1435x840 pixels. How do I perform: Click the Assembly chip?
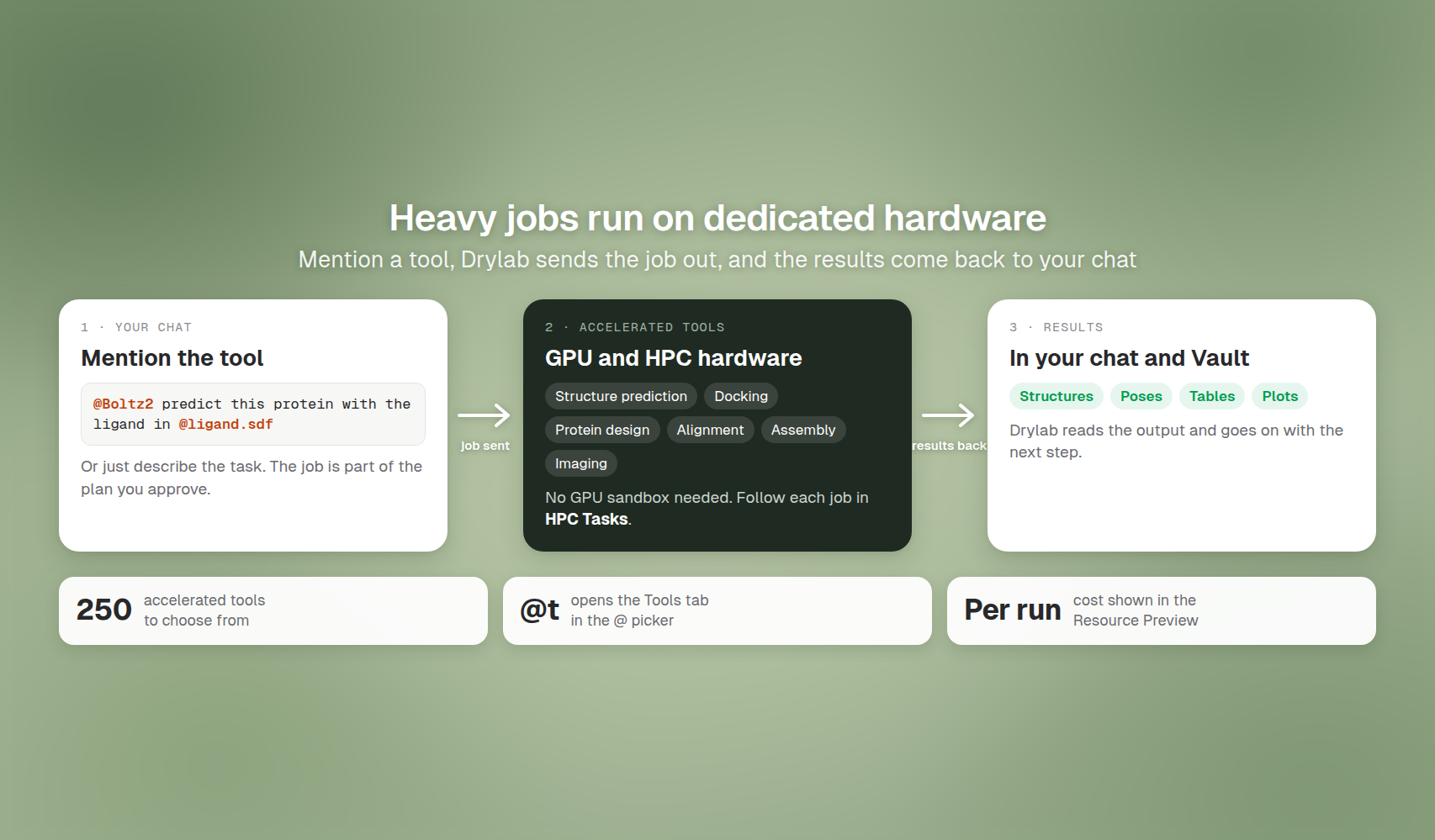tap(803, 430)
